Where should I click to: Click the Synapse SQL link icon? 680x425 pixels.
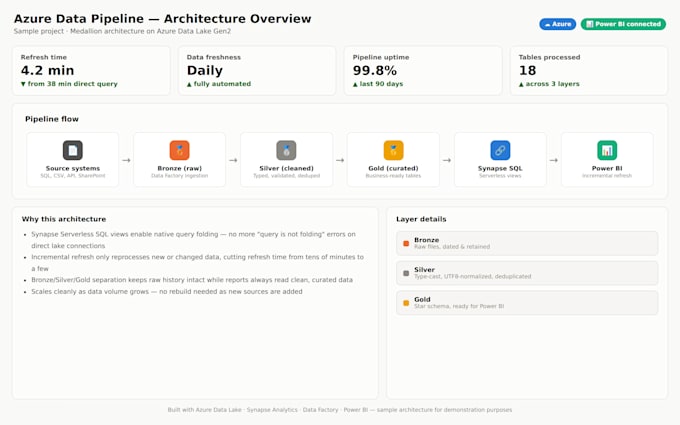(x=500, y=150)
